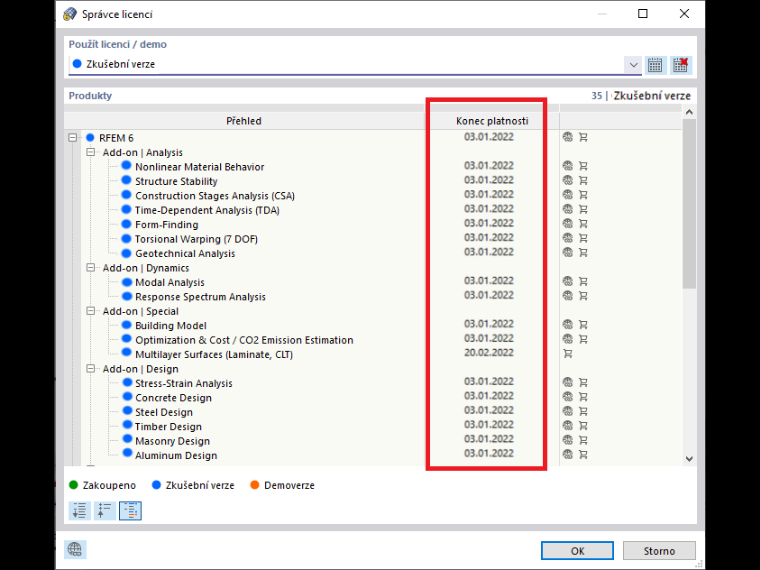Click the 20.02.2022 expiry date cell
Image resolution: width=760 pixels, height=570 pixels.
pyautogui.click(x=489, y=352)
